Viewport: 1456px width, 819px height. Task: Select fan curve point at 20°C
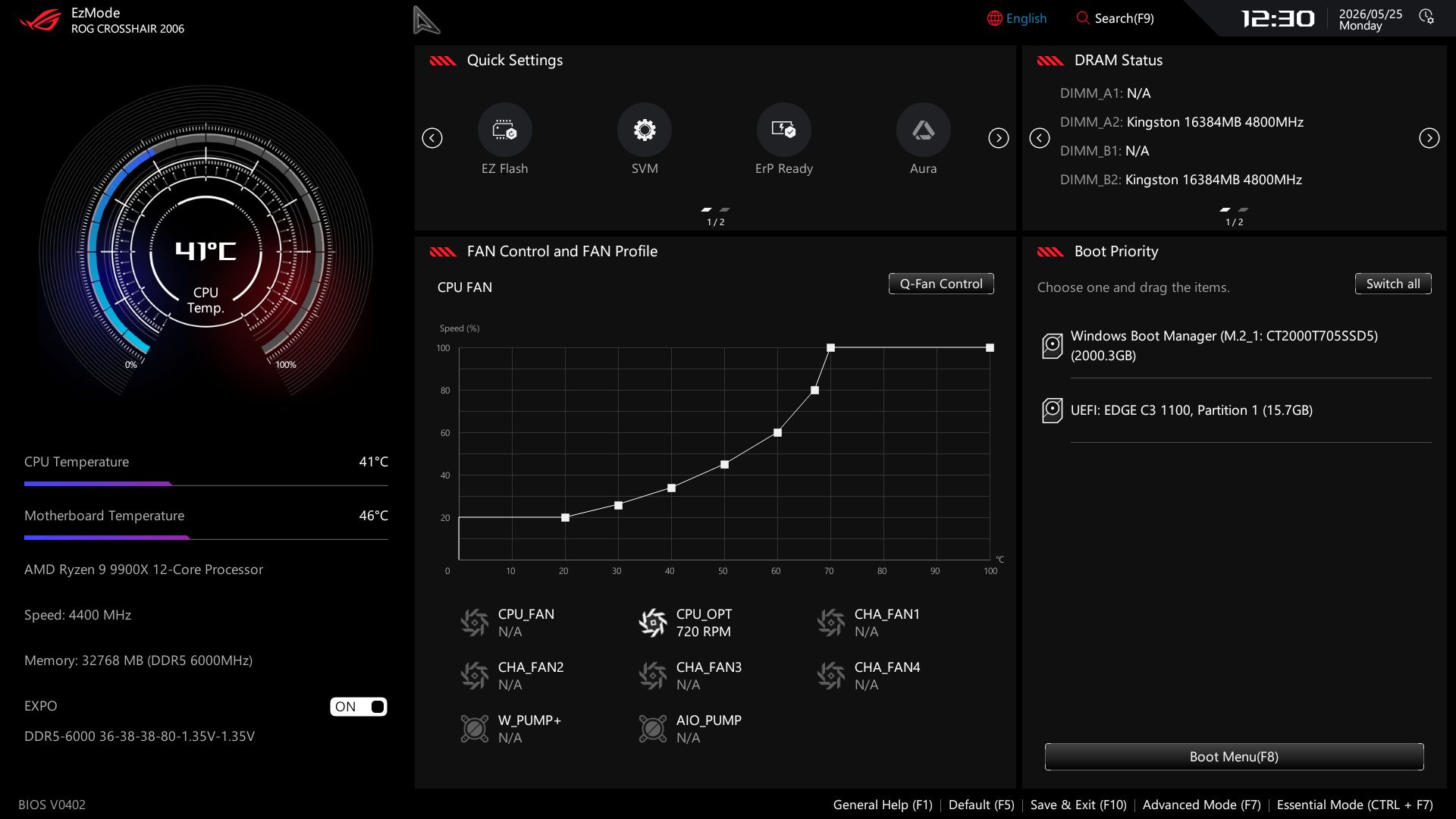point(565,518)
